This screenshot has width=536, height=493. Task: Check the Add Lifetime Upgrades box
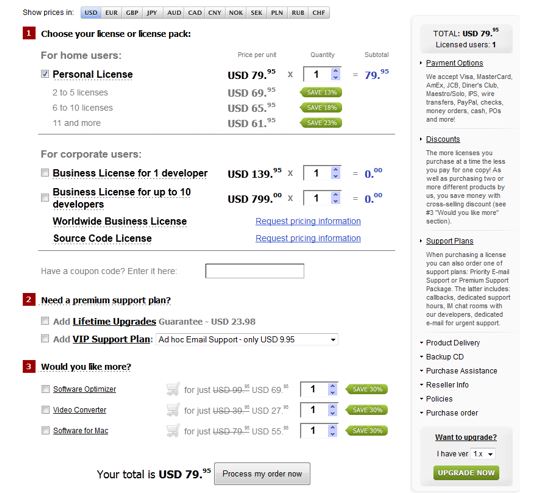(45, 321)
